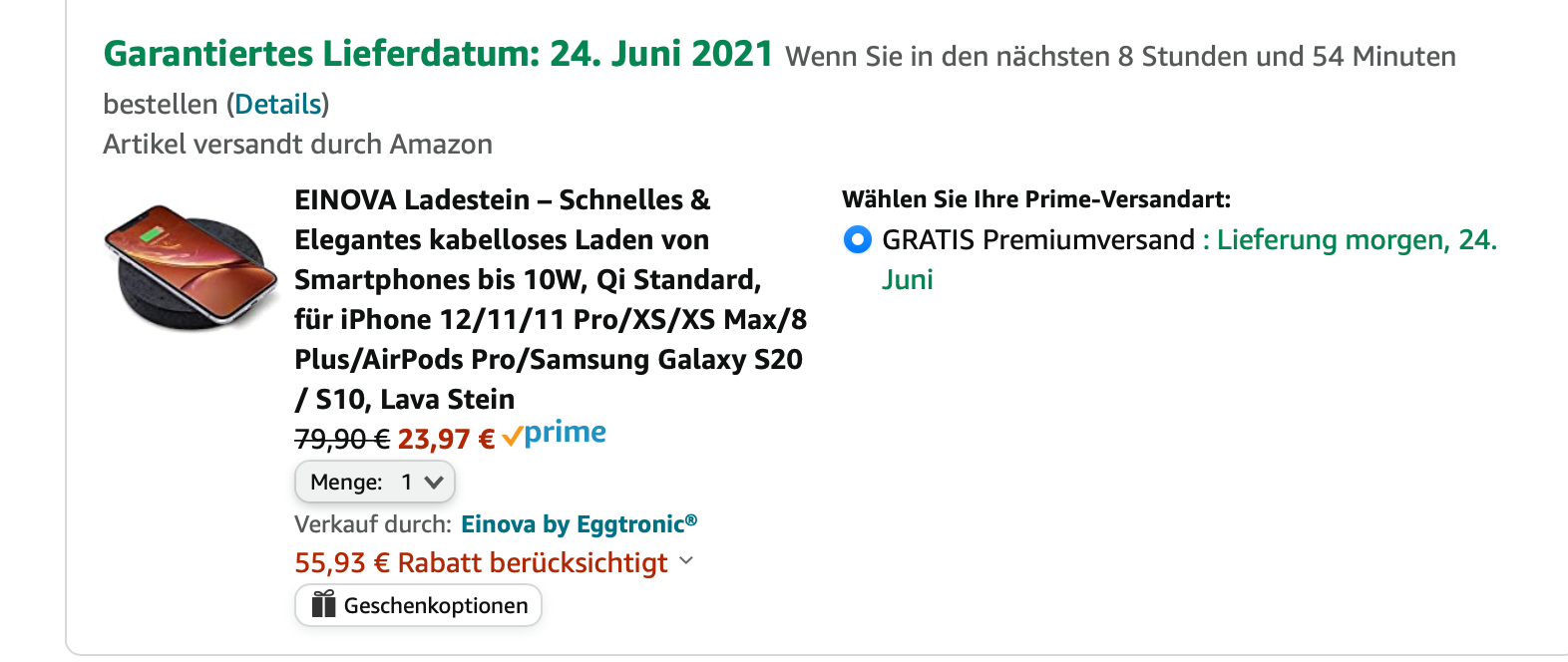The image size is (1568, 662).
Task: Expand the Rabatt berücksichtigt discount chevron
Action: (x=686, y=561)
